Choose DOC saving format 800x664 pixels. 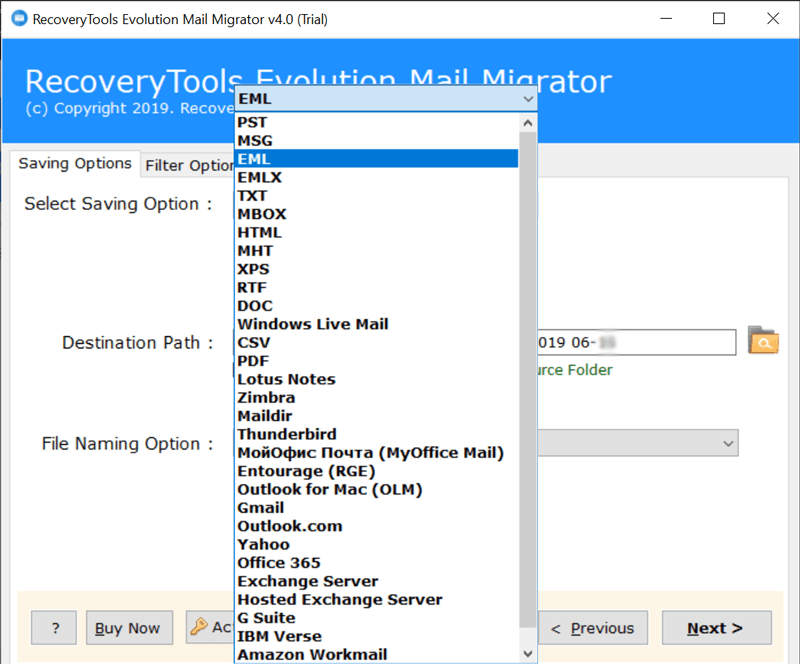(377, 306)
